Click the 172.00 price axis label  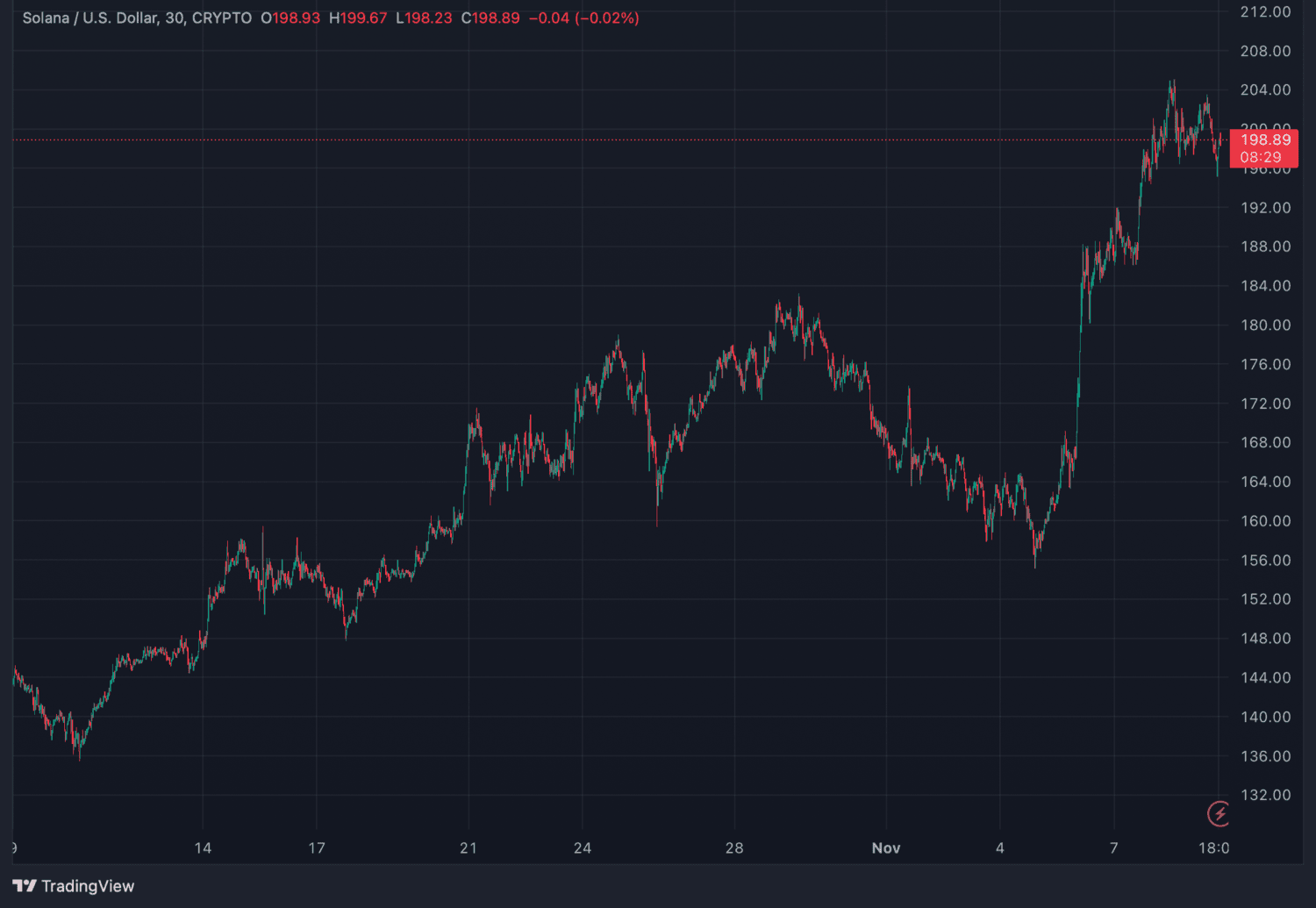[1265, 404]
